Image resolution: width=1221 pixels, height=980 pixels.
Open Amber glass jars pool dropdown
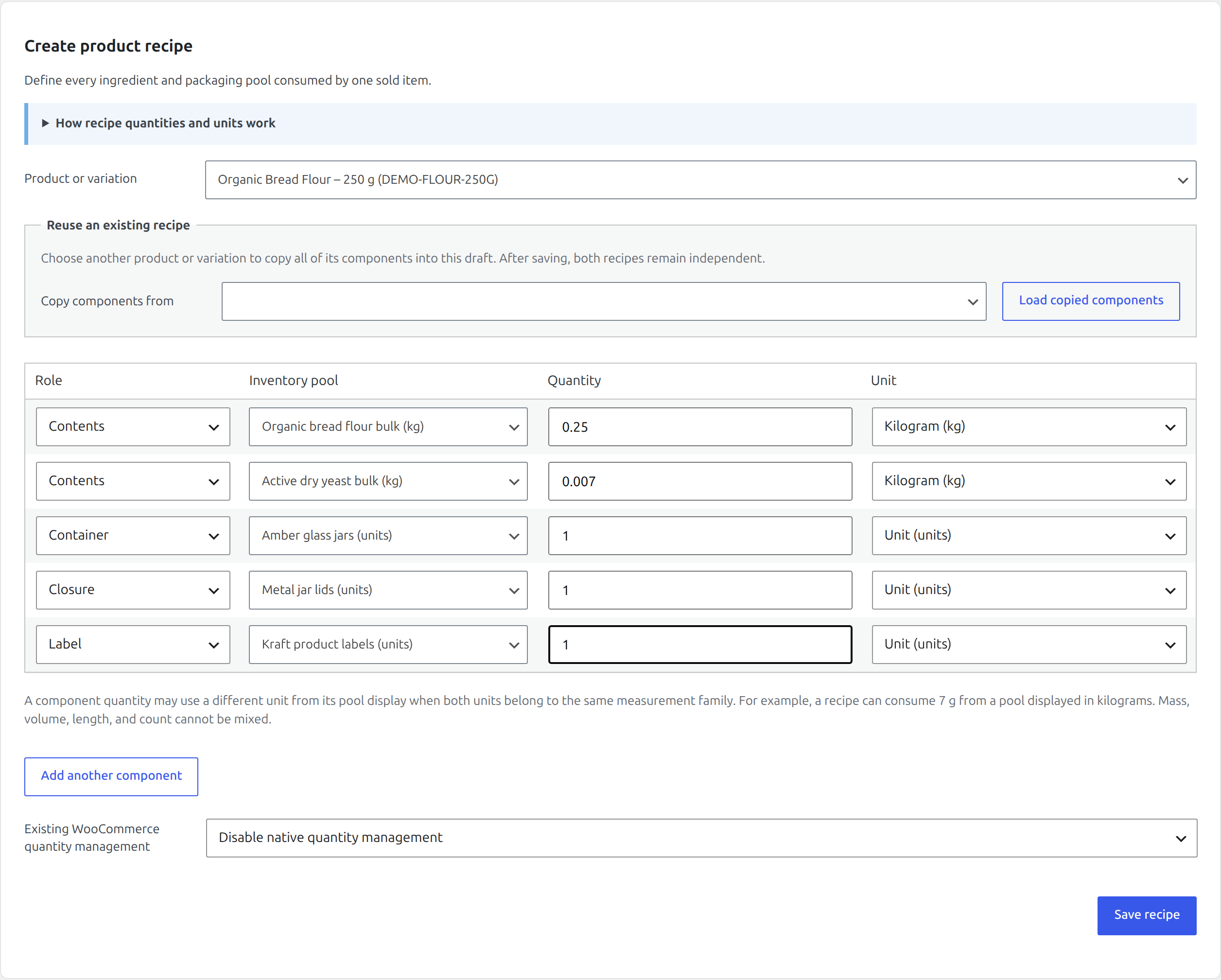pyautogui.click(x=388, y=535)
